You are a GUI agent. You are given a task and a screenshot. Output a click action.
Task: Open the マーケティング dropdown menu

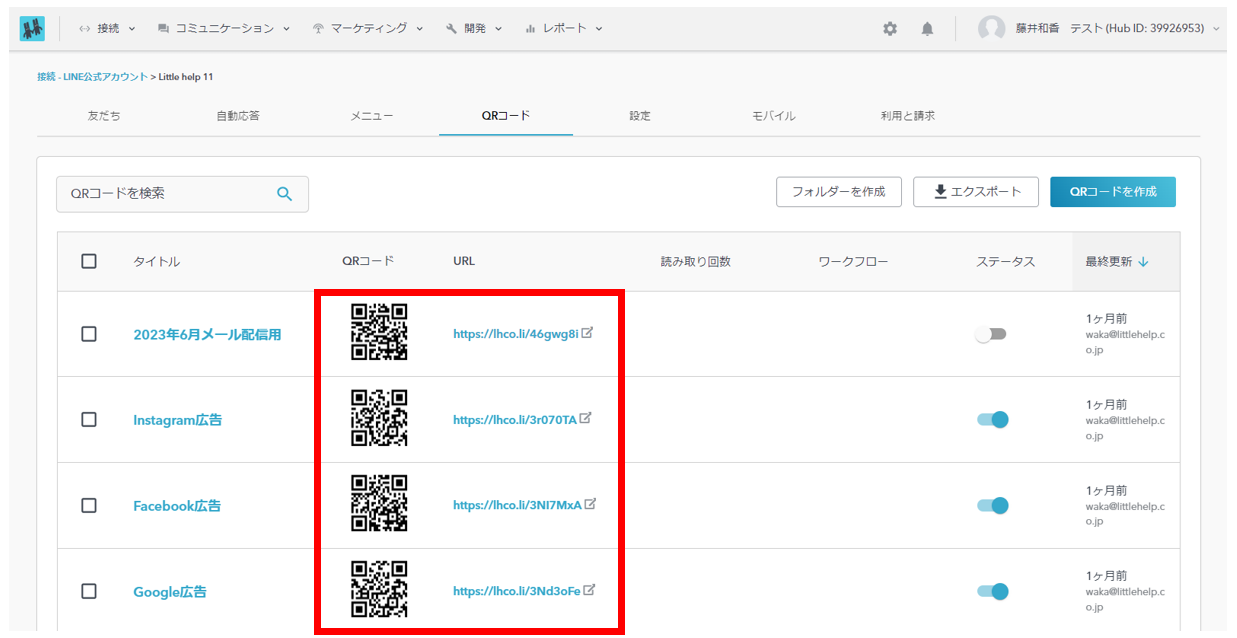367,29
